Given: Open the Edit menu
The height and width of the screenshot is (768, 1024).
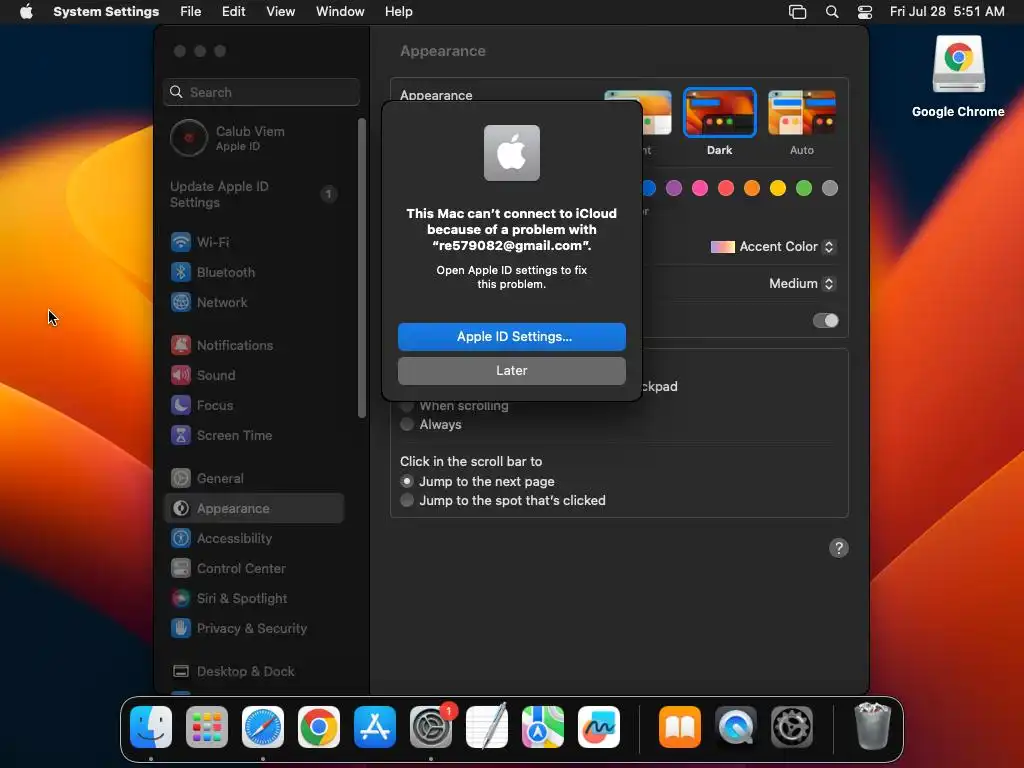Looking at the screenshot, I should [234, 12].
